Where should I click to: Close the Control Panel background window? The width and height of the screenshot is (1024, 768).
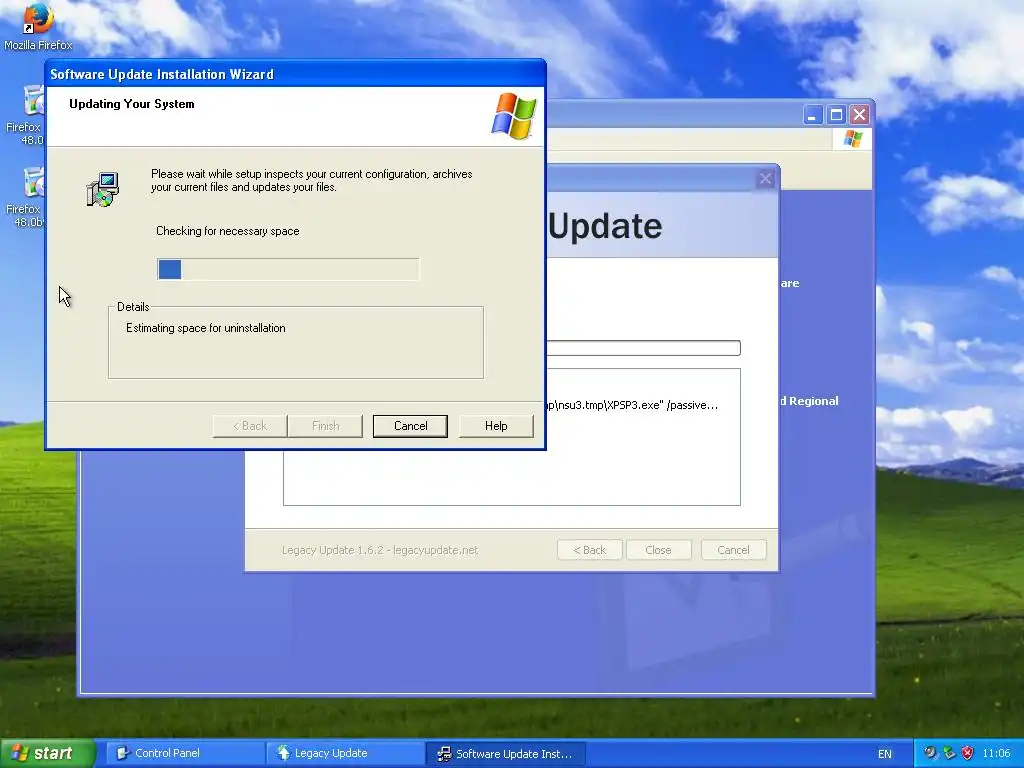click(x=859, y=115)
